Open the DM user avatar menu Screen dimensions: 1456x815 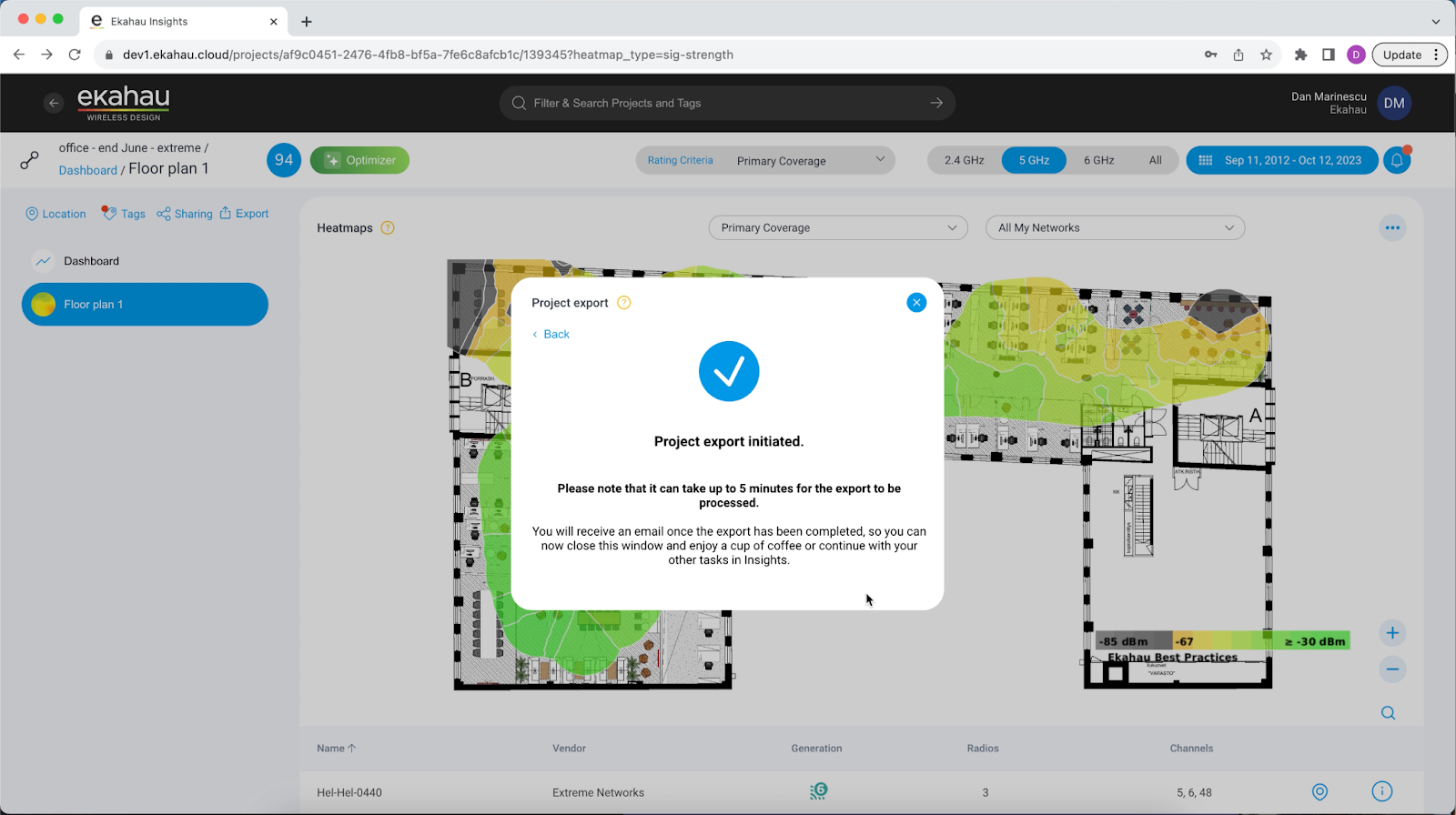pyautogui.click(x=1394, y=104)
